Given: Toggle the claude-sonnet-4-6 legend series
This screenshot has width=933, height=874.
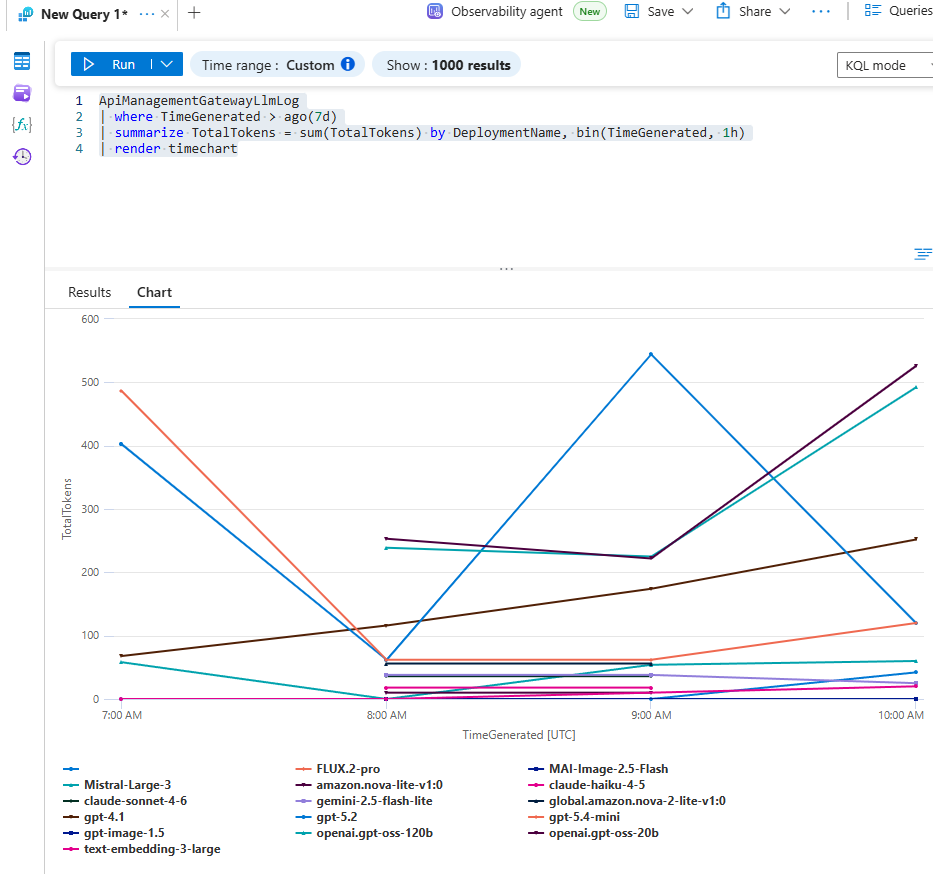Looking at the screenshot, I should tap(124, 801).
